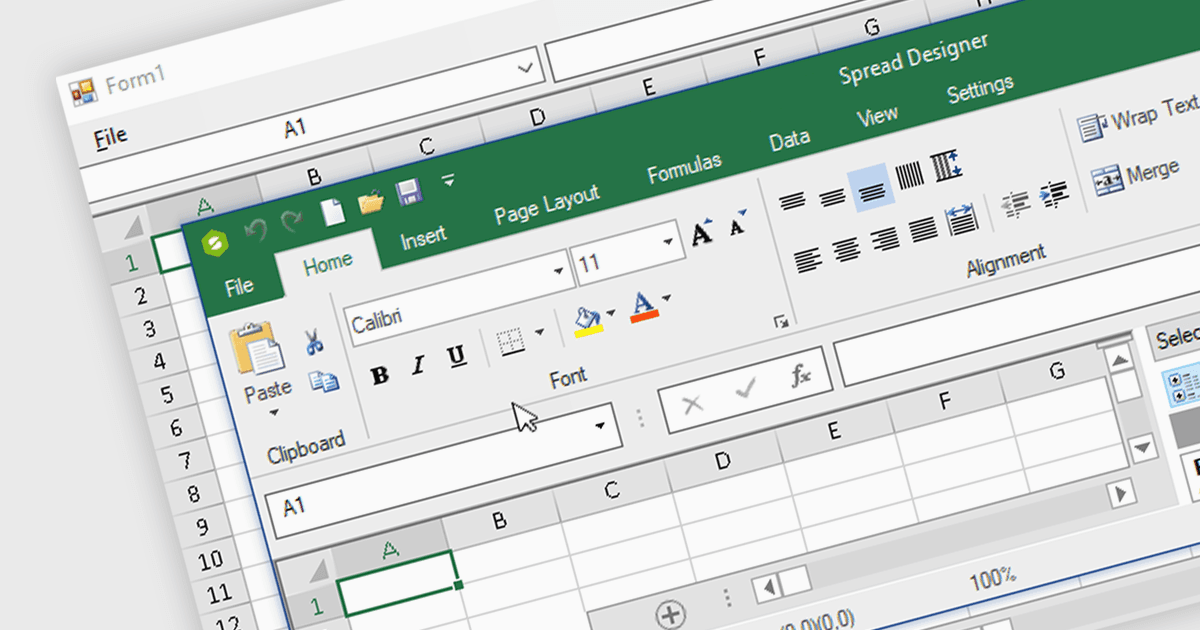Align text left in Alignment group
Screen dimensions: 1200x630
809,260
